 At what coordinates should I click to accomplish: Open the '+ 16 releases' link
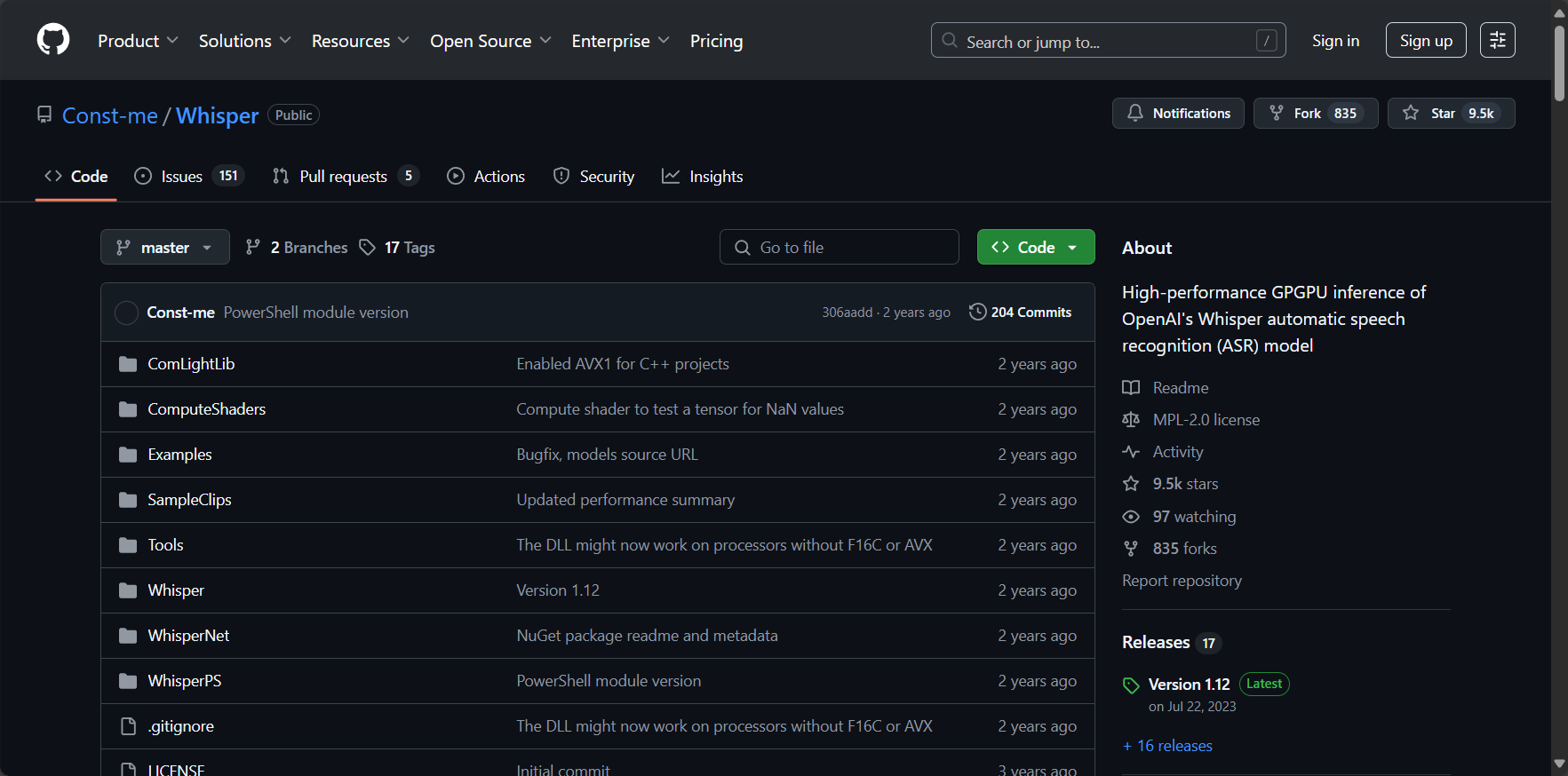[1167, 746]
